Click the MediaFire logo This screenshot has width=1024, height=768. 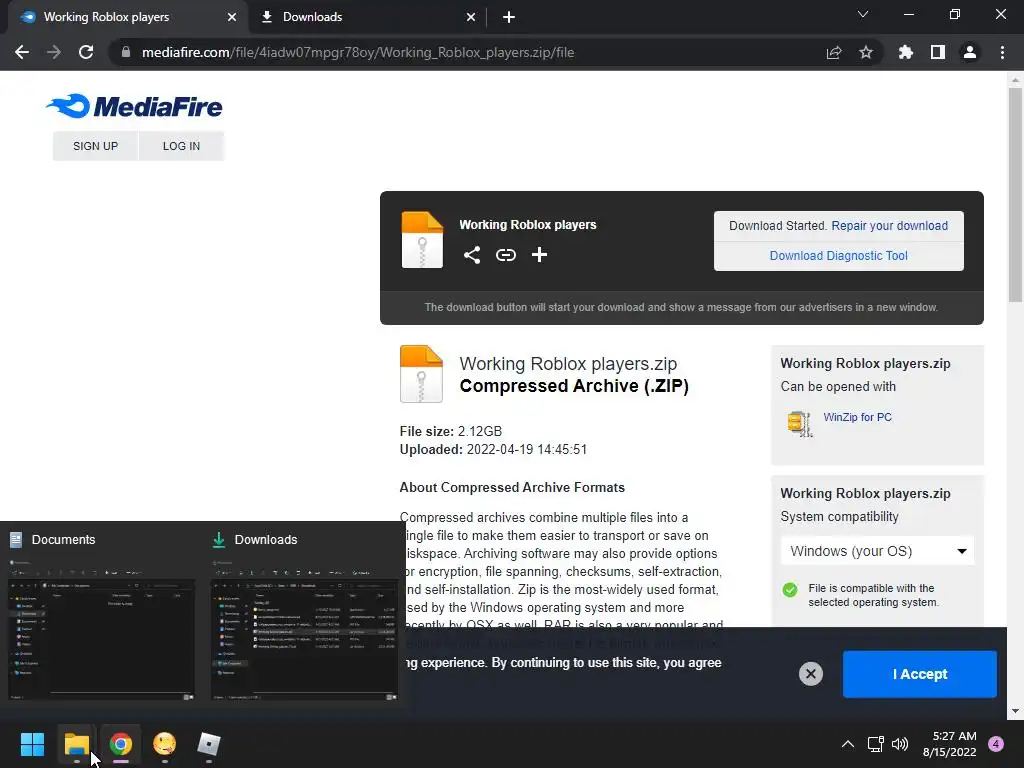135,106
